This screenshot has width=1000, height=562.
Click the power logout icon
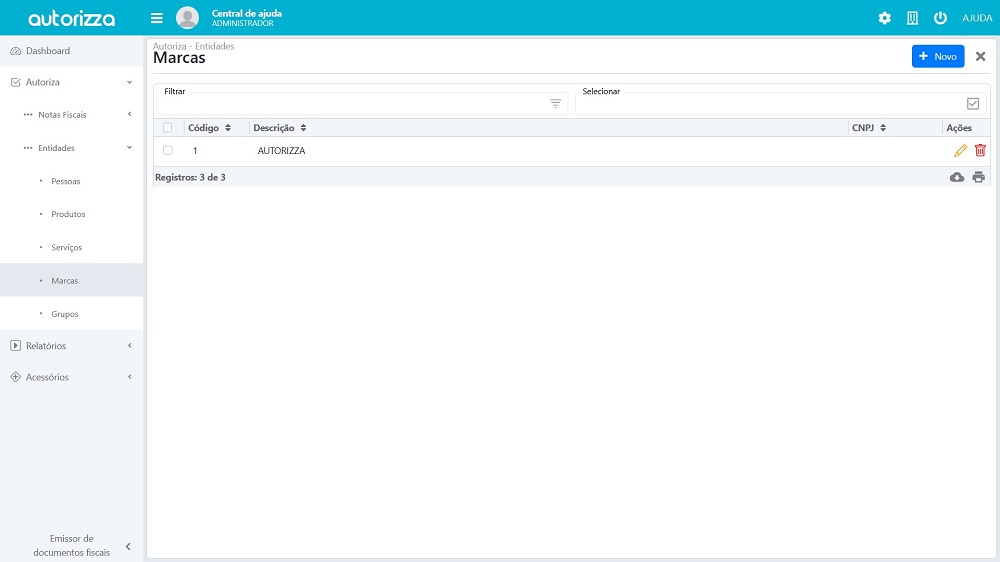(x=940, y=18)
